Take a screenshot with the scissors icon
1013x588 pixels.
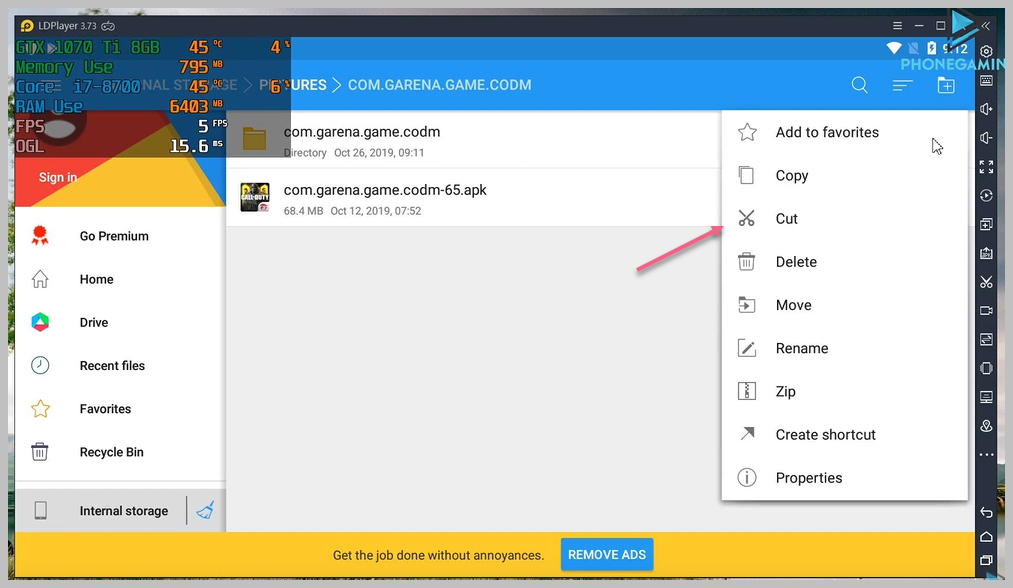[x=986, y=282]
